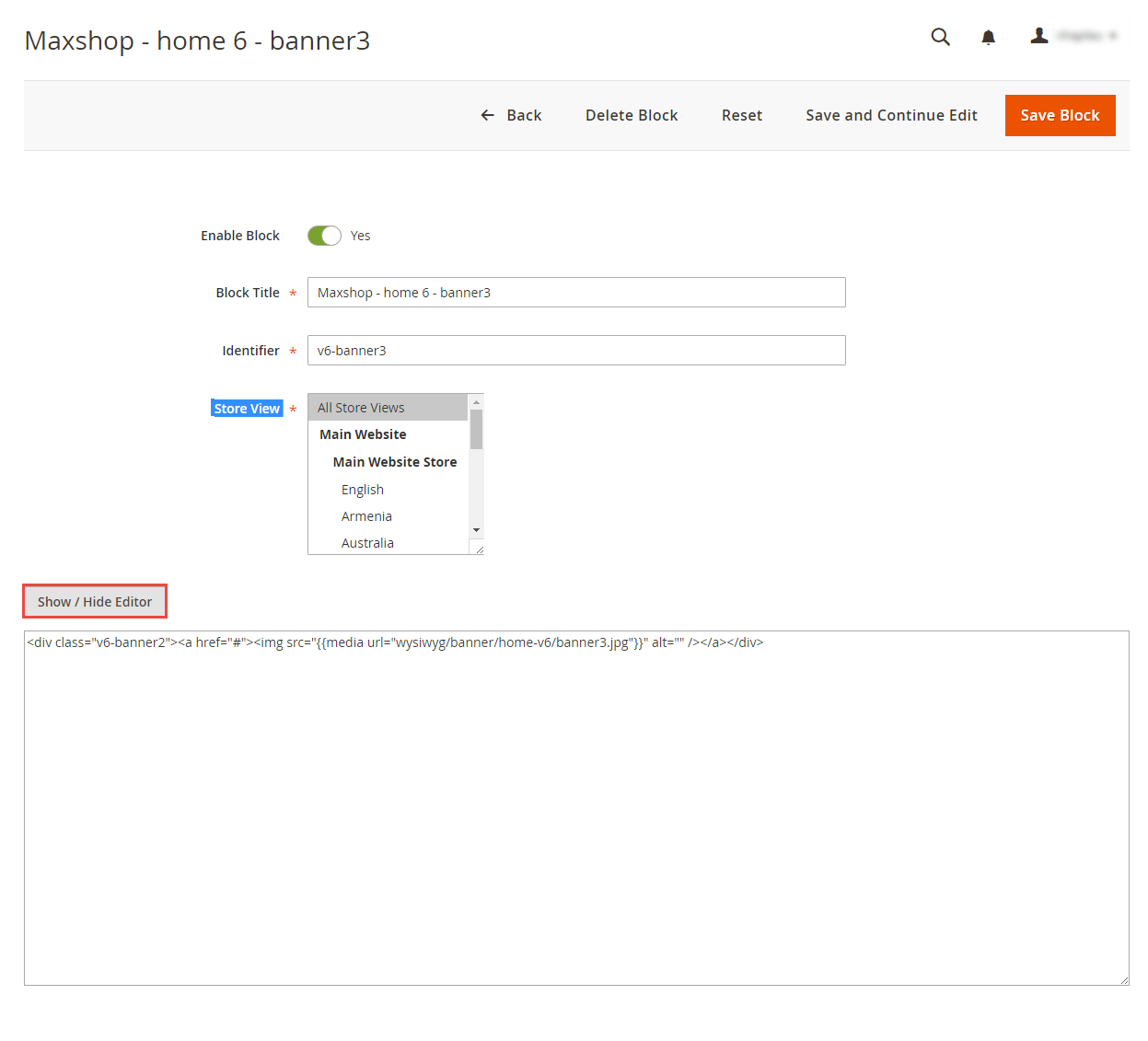The width and height of the screenshot is (1148, 1041).
Task: Select Main Website Store in list
Action: (x=388, y=462)
